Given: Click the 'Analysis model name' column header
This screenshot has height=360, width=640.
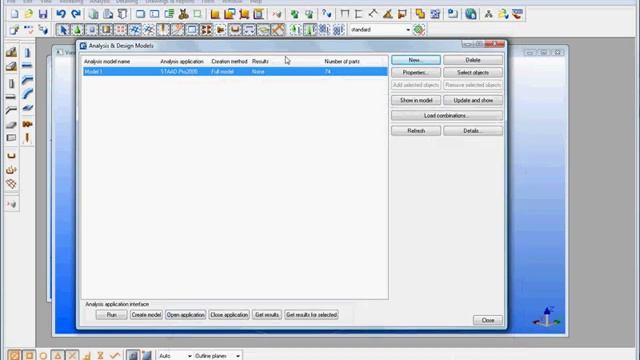Looking at the screenshot, I should click(x=107, y=61).
